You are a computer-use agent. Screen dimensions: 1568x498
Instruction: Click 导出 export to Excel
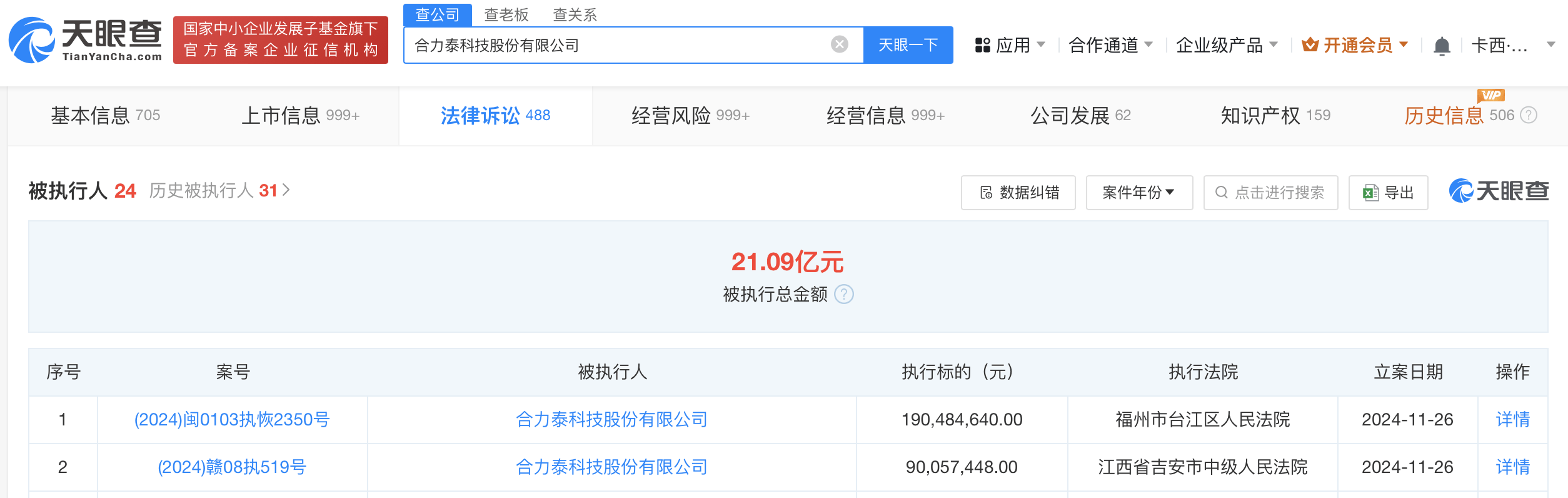click(1389, 193)
